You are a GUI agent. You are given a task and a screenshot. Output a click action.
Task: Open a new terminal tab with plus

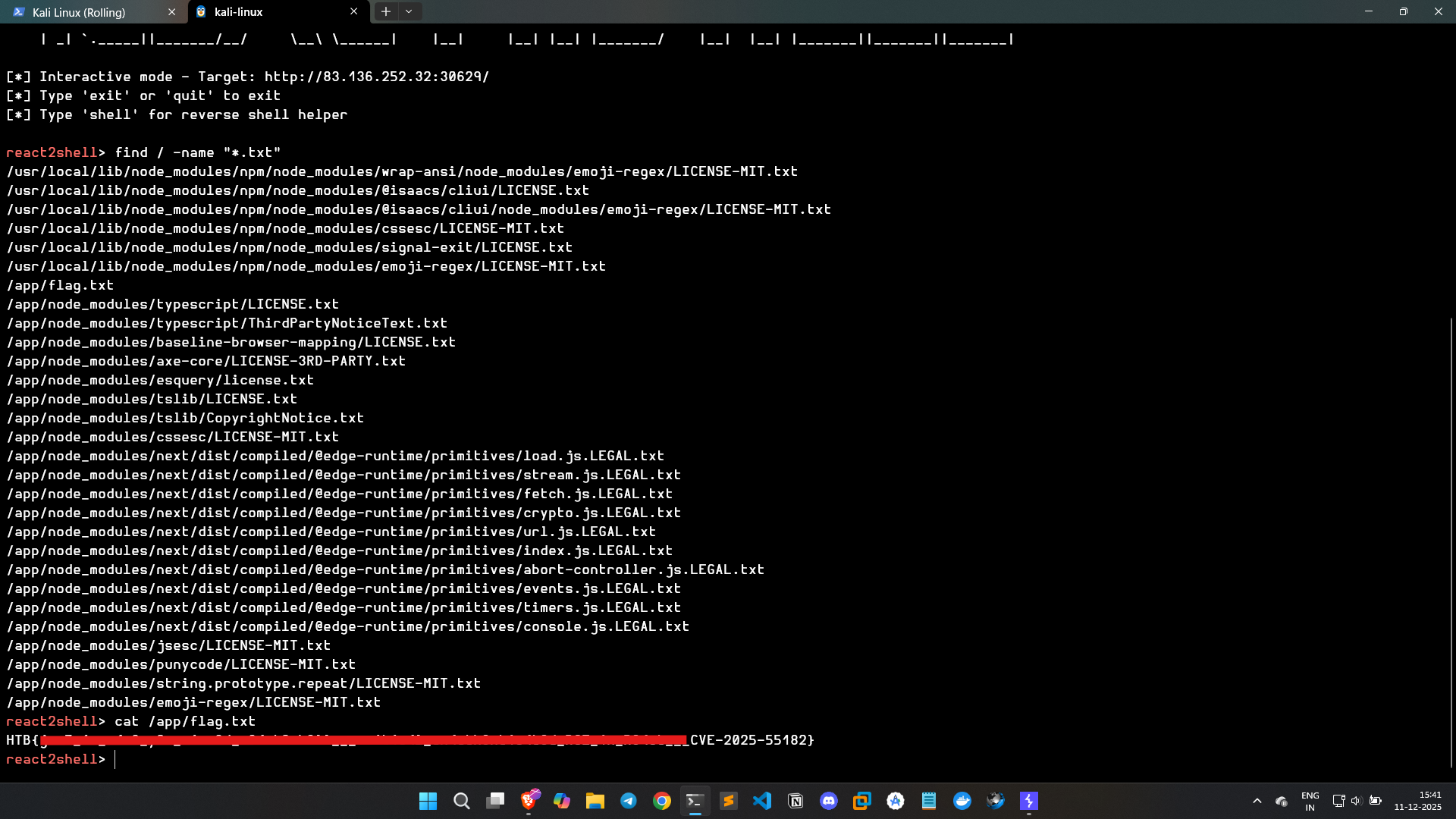click(x=386, y=11)
